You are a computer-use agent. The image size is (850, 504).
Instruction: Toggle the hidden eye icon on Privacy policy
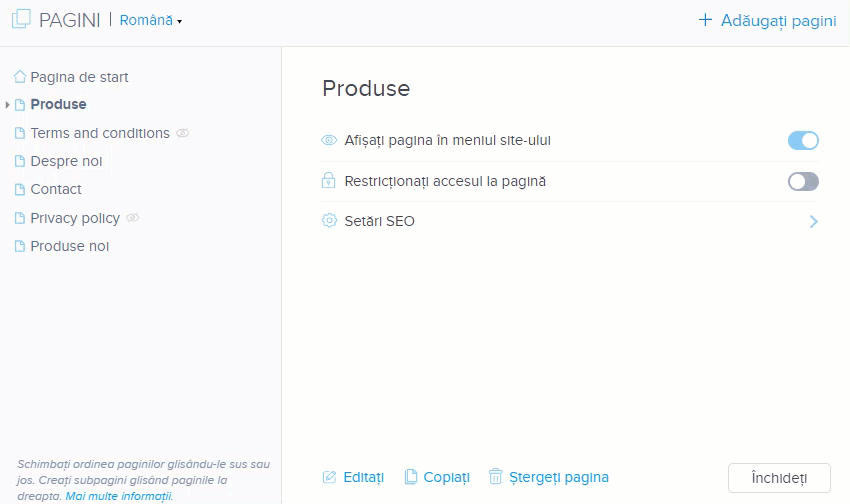[133, 217]
